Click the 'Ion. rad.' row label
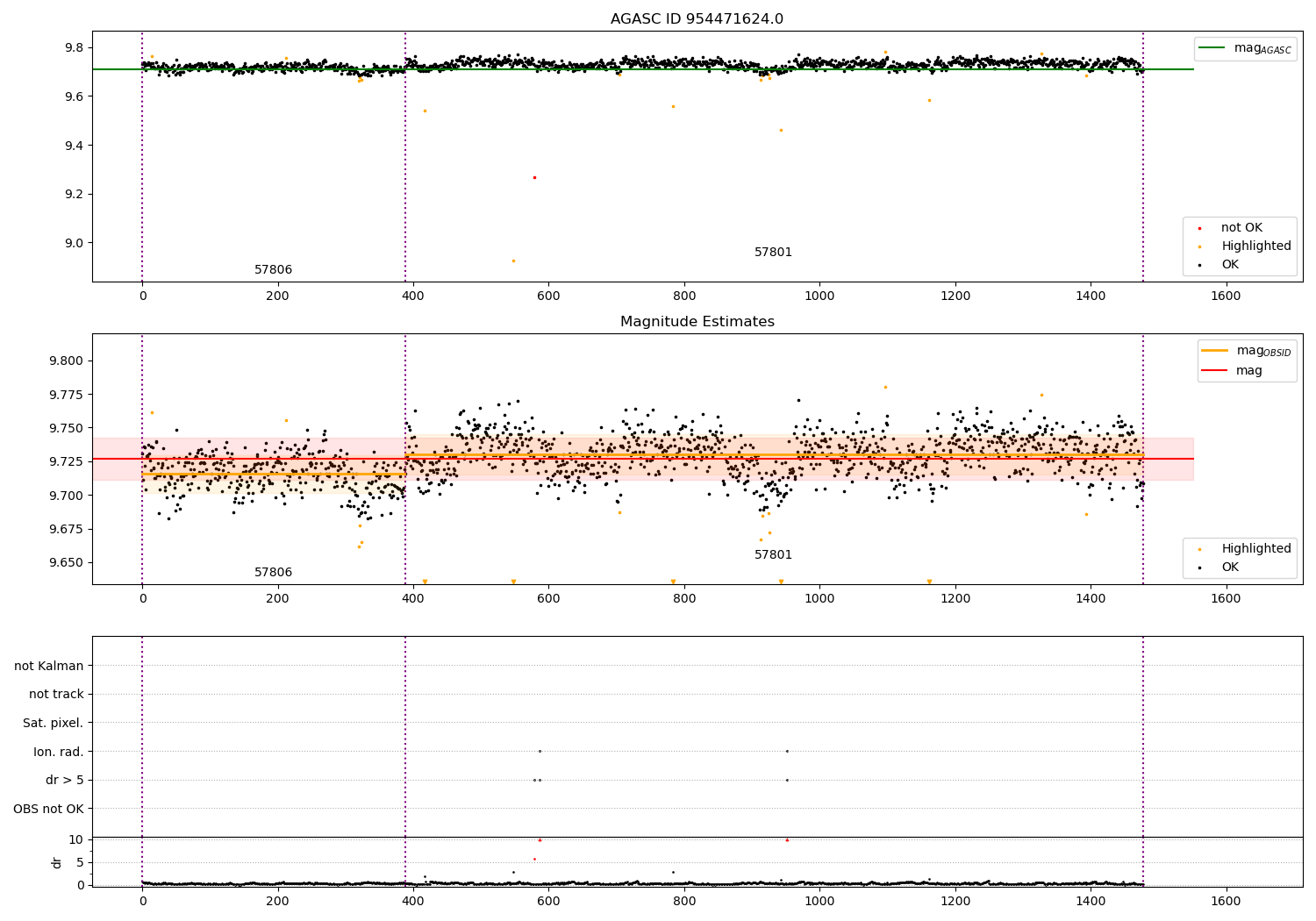The image size is (1316, 921). click(x=59, y=752)
